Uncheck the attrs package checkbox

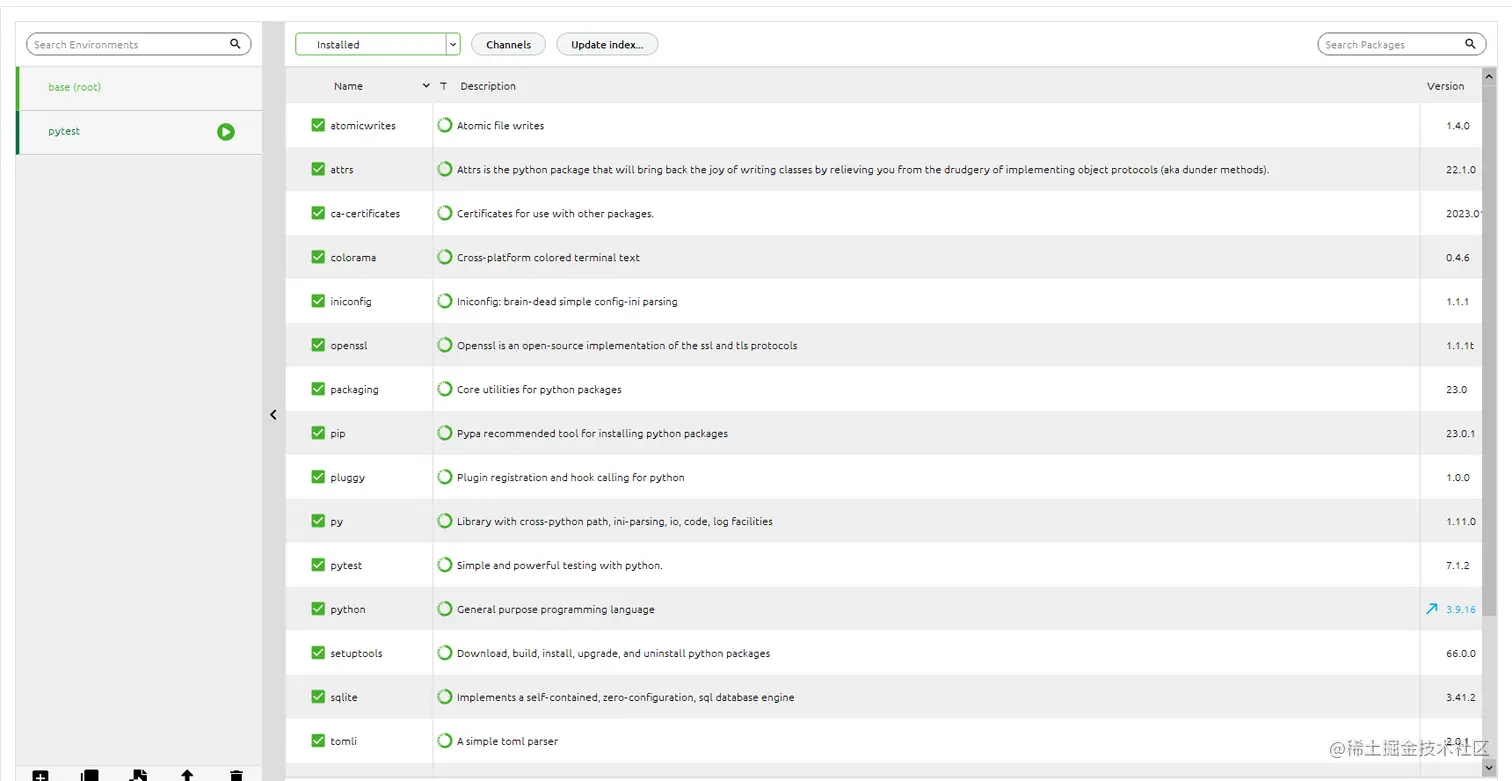pos(318,169)
